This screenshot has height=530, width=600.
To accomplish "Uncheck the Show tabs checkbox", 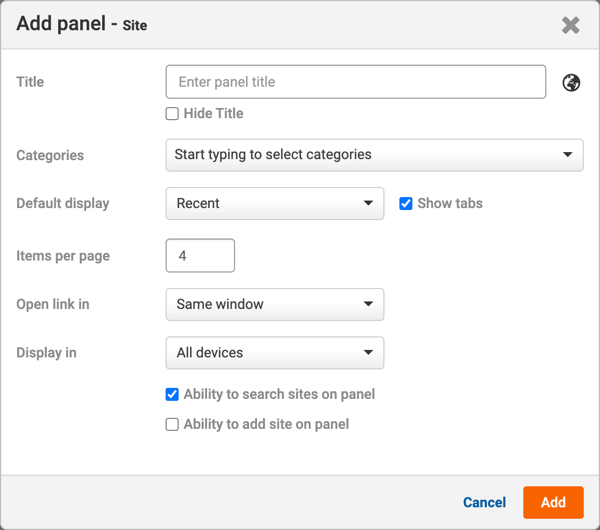I will [406, 203].
